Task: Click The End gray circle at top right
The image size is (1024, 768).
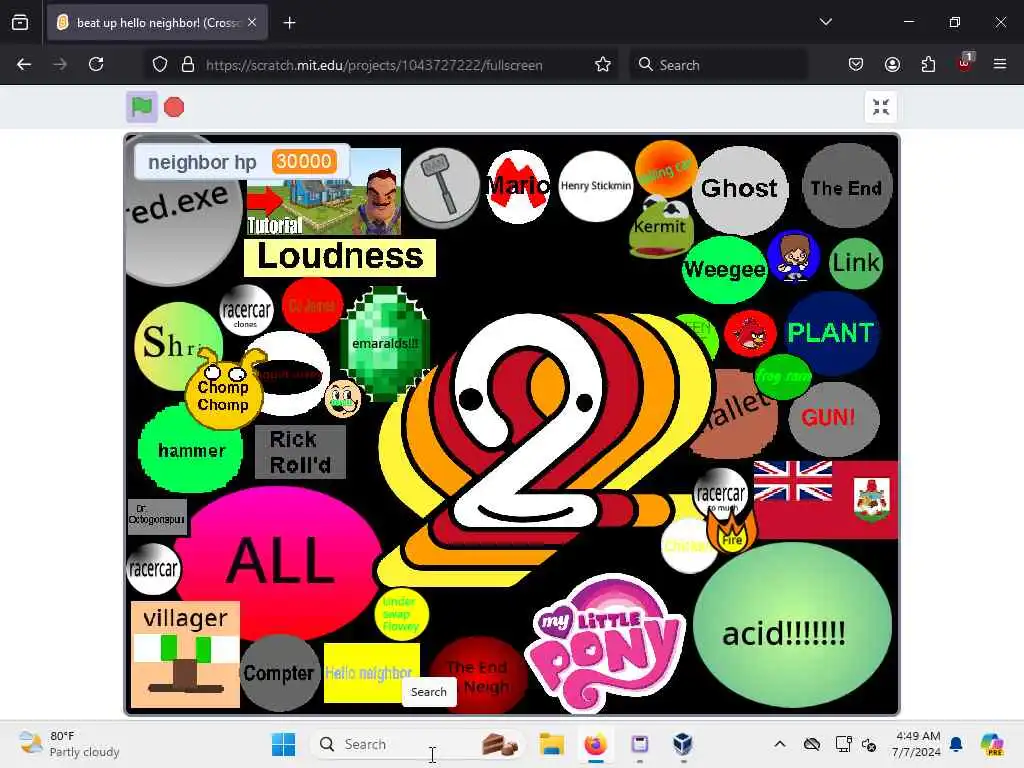Action: pyautogui.click(x=846, y=187)
